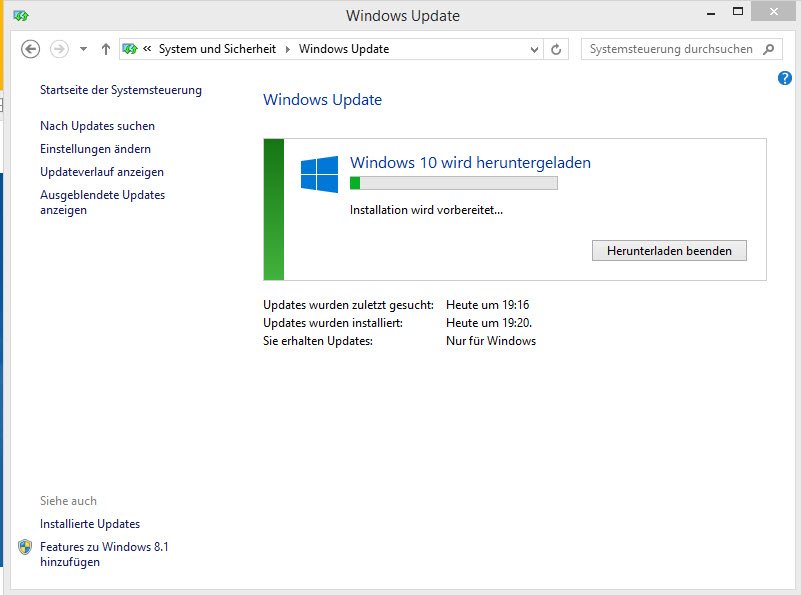Open 'Einstellungen ändern'
Viewport: 801px width, 595px height.
tap(96, 149)
